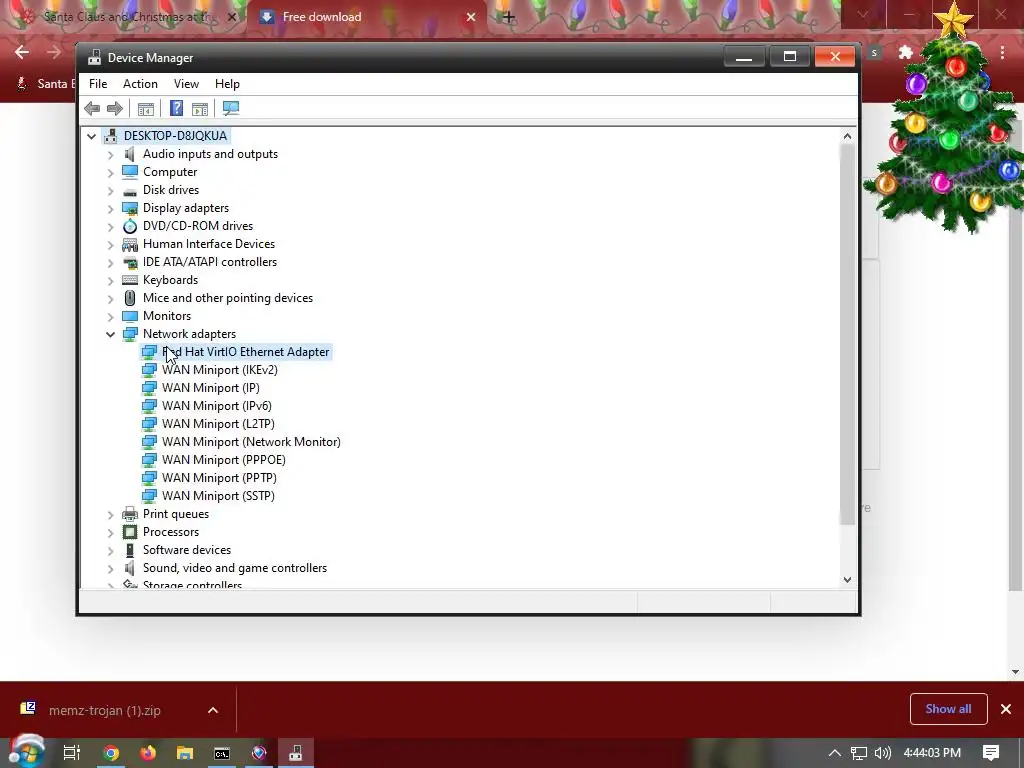The width and height of the screenshot is (1024, 768).
Task: Open the memz-trojan (1).zip download
Action: pos(104,711)
